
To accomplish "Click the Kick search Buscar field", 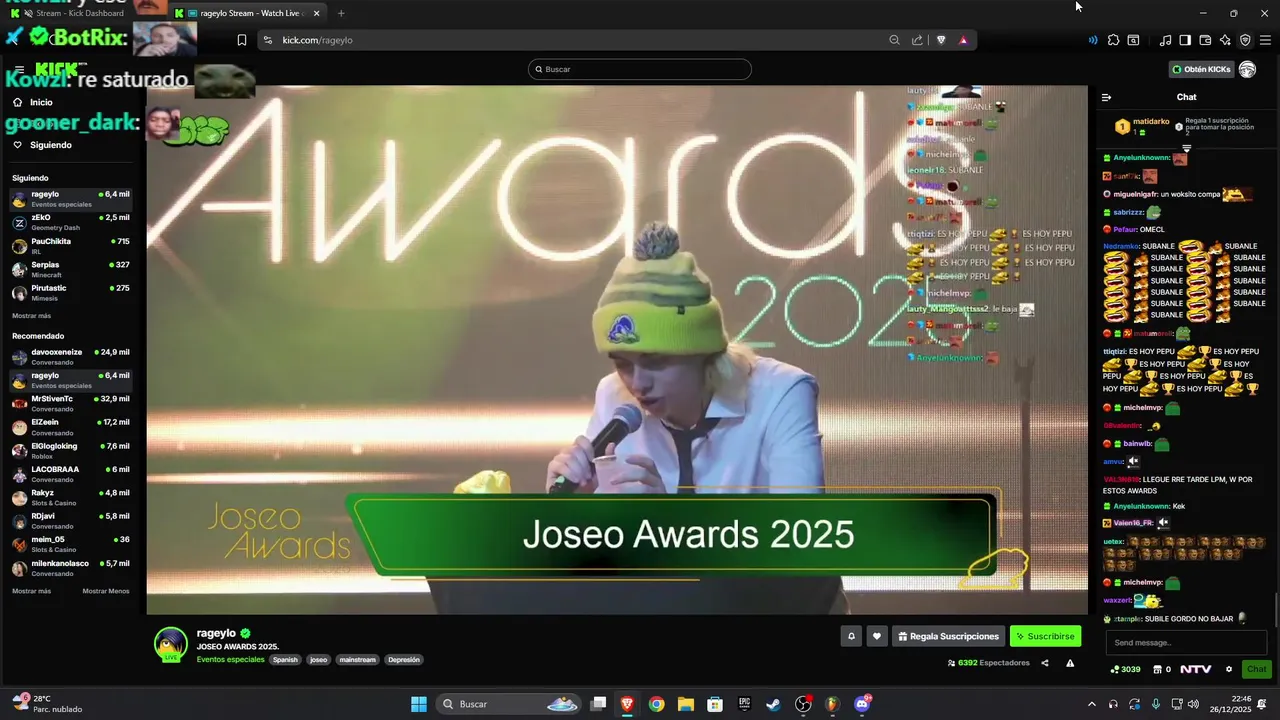I will click(x=640, y=69).
